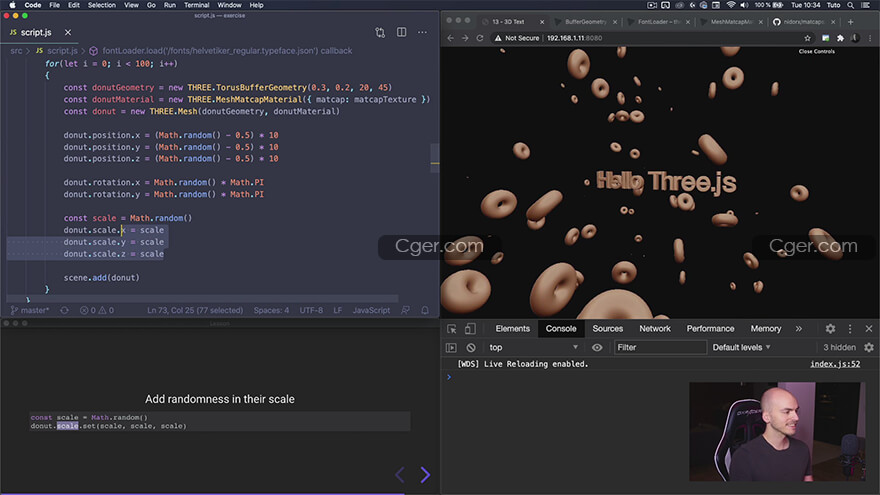This screenshot has width=880, height=495.
Task: Click script.js breadcrumb segment
Action: coord(57,51)
